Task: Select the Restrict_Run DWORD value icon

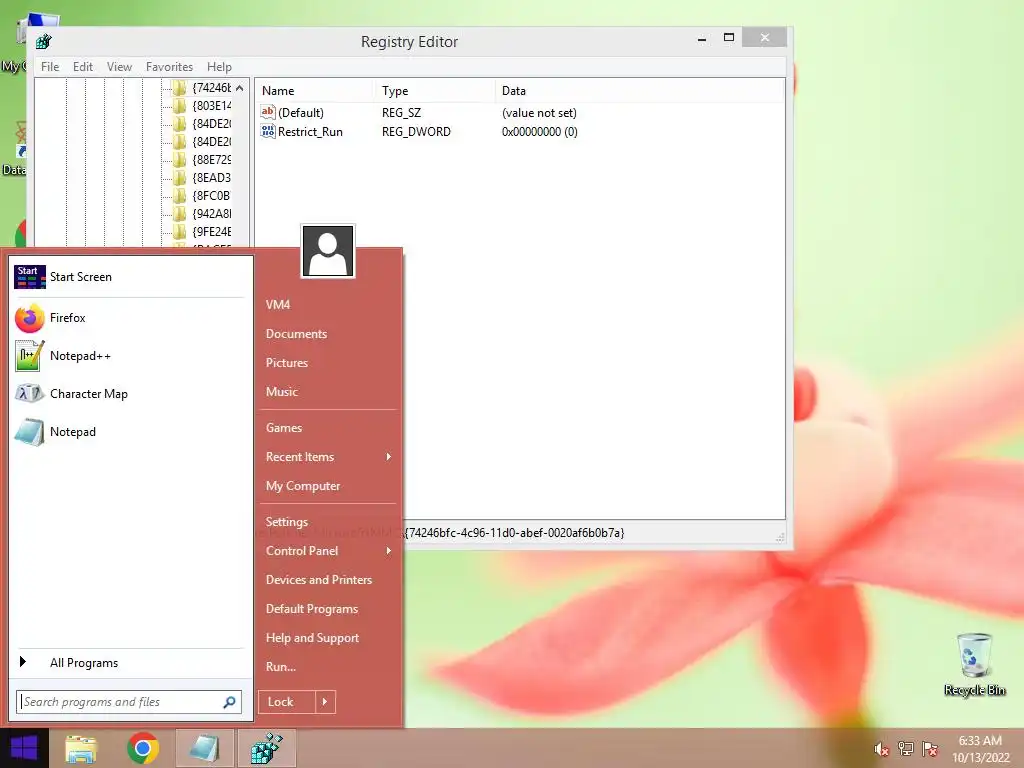Action: click(268, 131)
